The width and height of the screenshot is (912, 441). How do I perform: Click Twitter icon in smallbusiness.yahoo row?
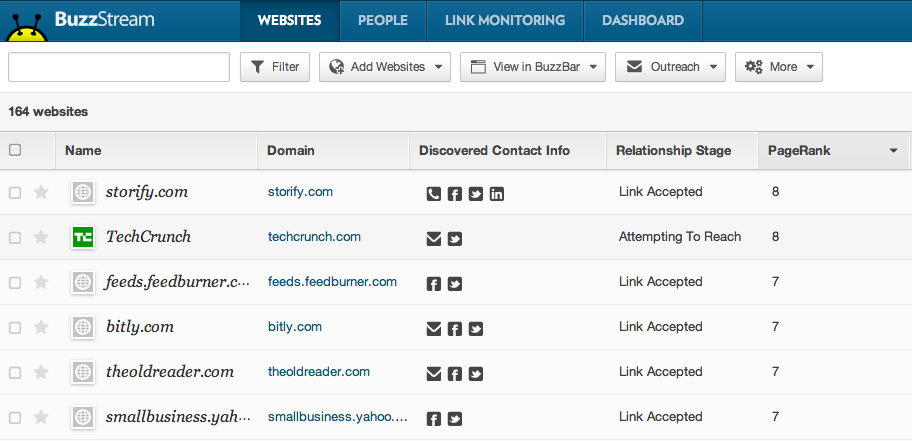tap(455, 419)
